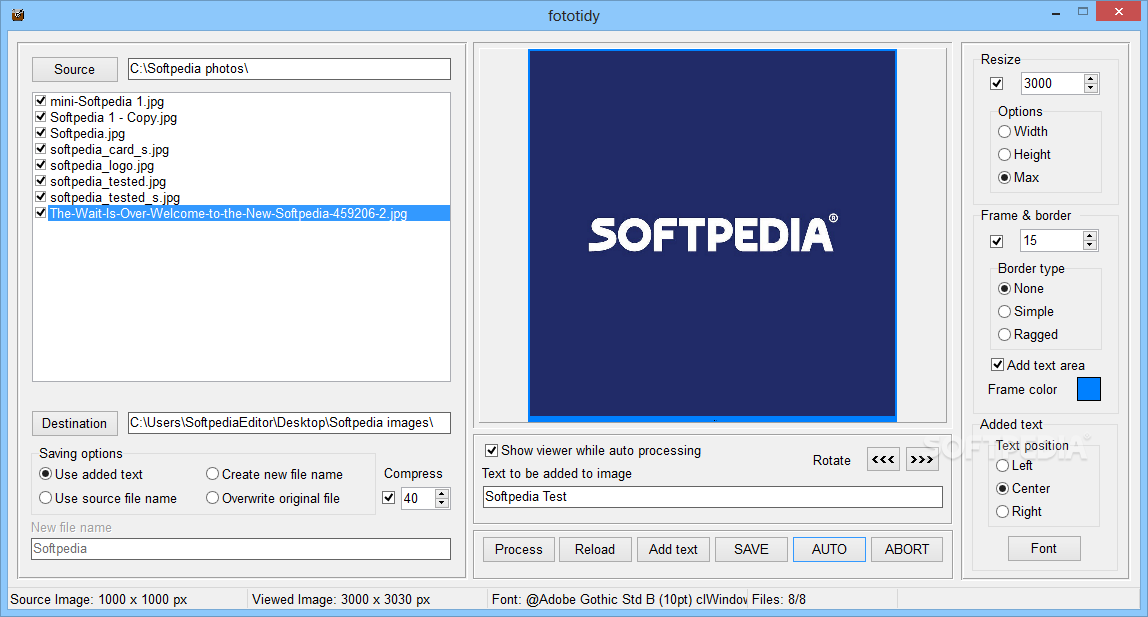Click the Softpedia preview image
Viewport: 1148px width, 617px height.
712,234
